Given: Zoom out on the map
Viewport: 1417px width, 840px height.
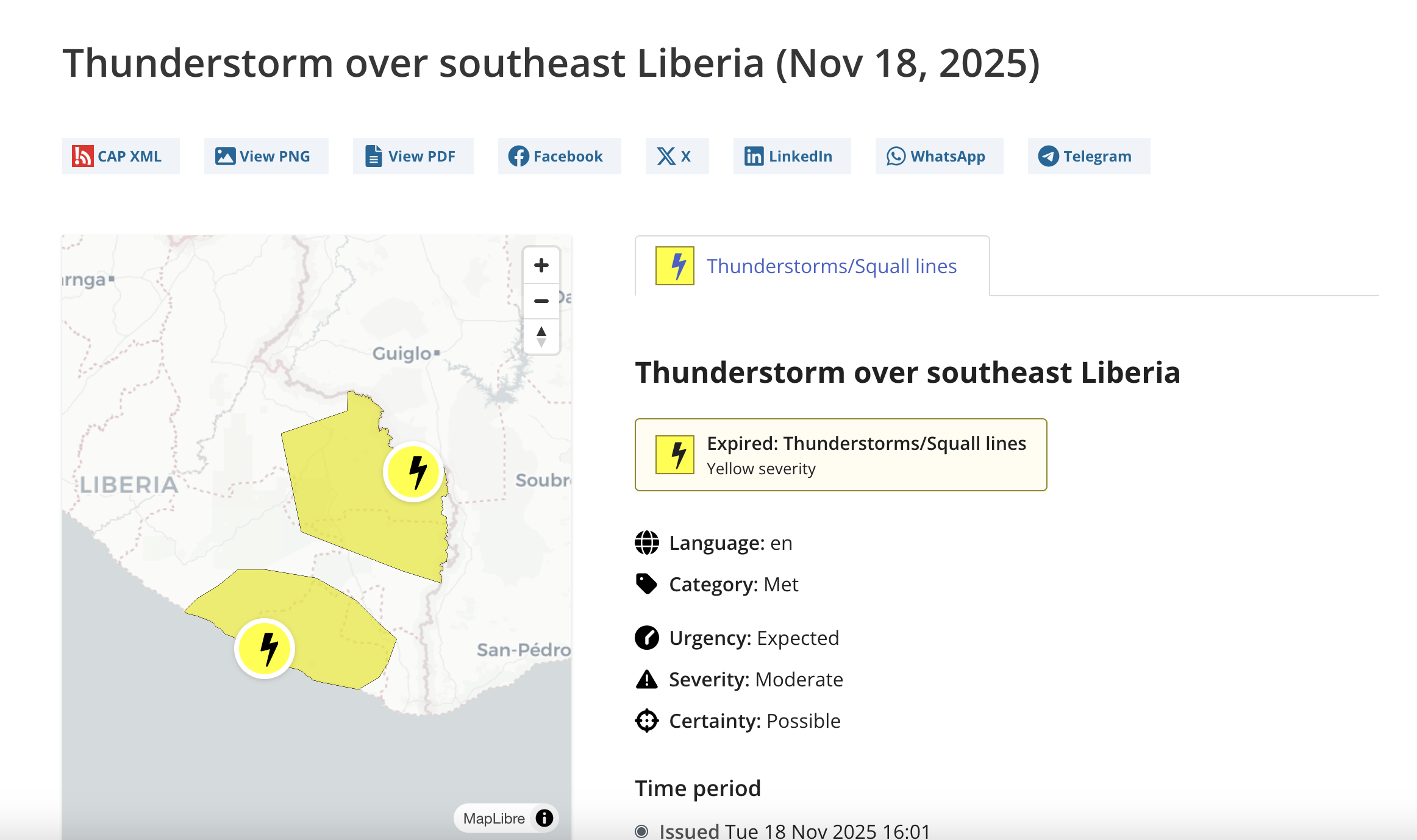Looking at the screenshot, I should (541, 301).
